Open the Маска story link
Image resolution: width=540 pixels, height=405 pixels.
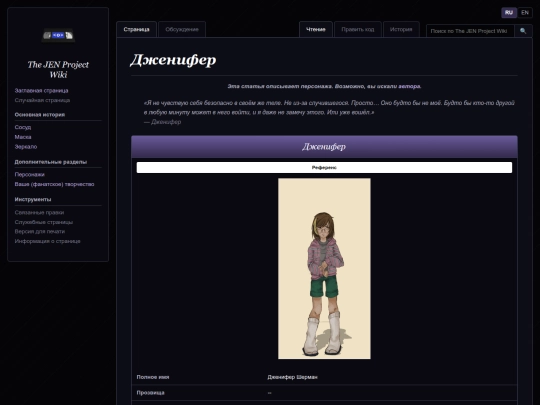[23, 137]
